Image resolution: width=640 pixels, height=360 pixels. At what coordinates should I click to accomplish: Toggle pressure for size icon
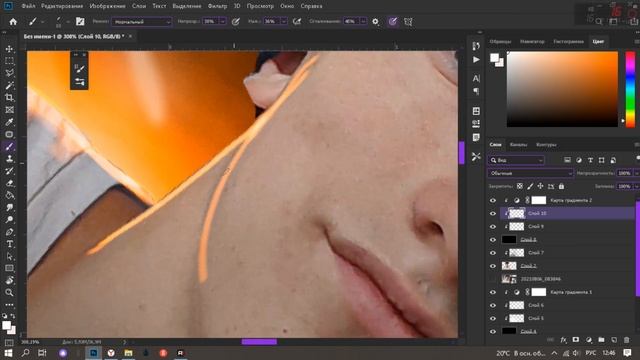pos(393,22)
